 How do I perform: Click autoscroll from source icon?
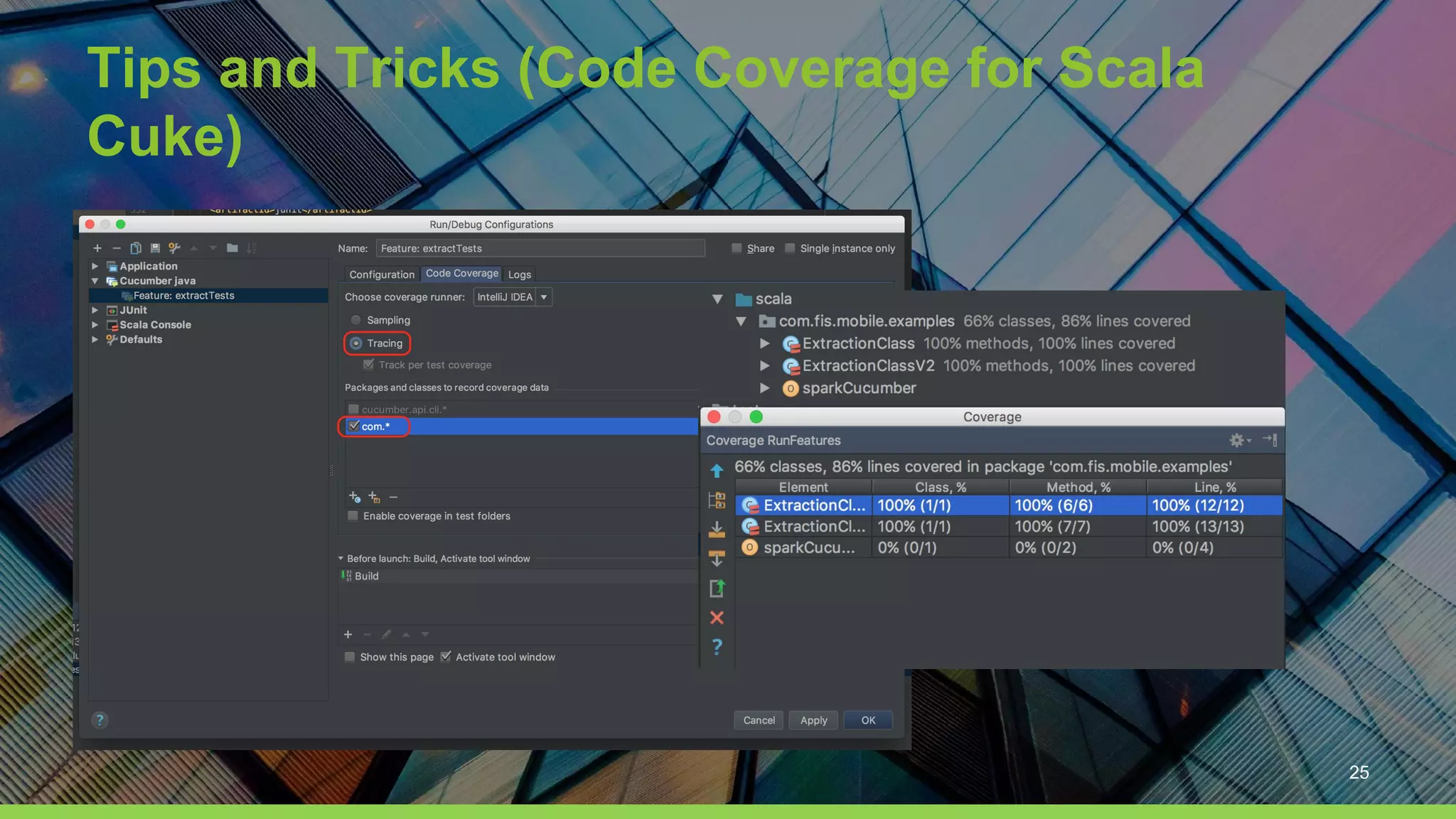tap(717, 559)
